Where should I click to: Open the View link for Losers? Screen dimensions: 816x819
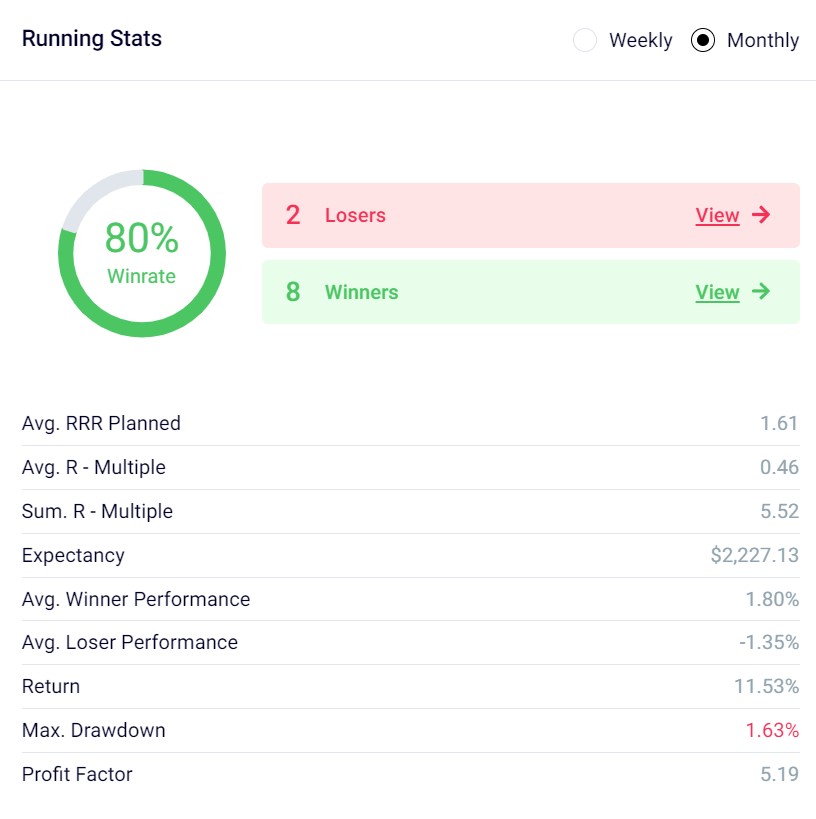[x=717, y=215]
